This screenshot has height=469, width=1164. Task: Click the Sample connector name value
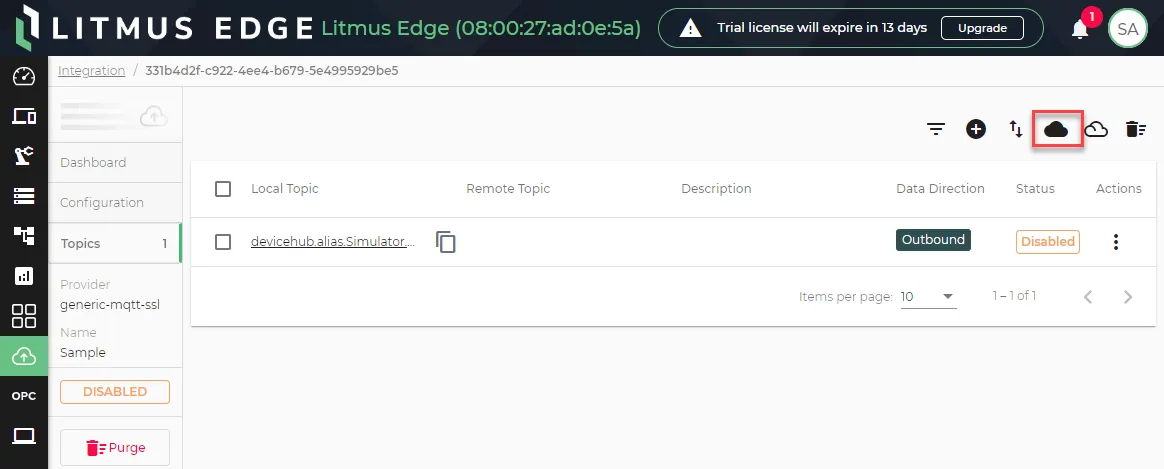(82, 352)
